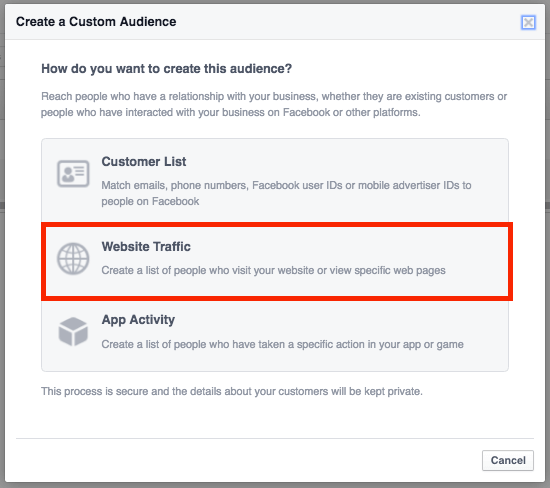This screenshot has height=488, width=550.
Task: Click the 'Match emails, phone numbers' description
Action: pos(286,193)
